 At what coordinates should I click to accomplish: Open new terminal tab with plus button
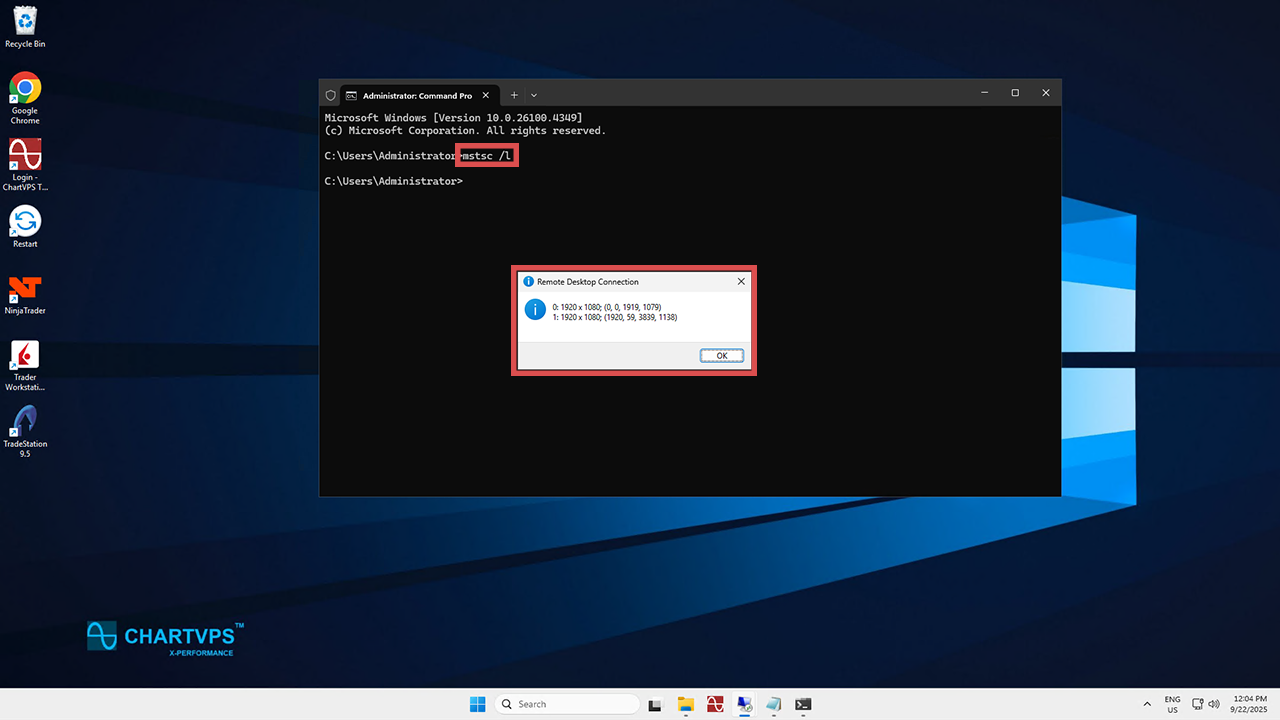tap(514, 95)
